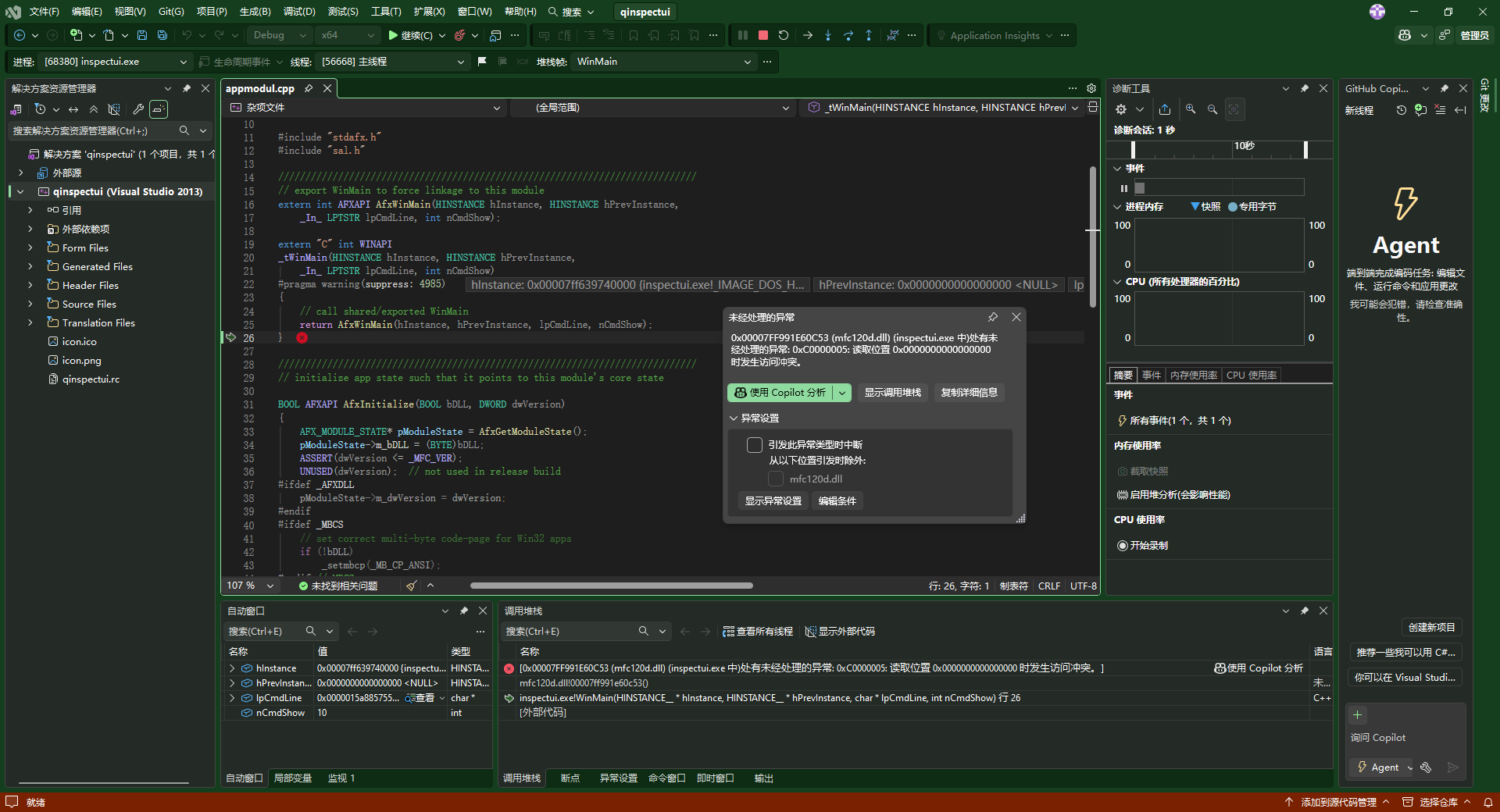Open the x64 platform dropdown
This screenshot has width=1500, height=812.
pyautogui.click(x=348, y=35)
